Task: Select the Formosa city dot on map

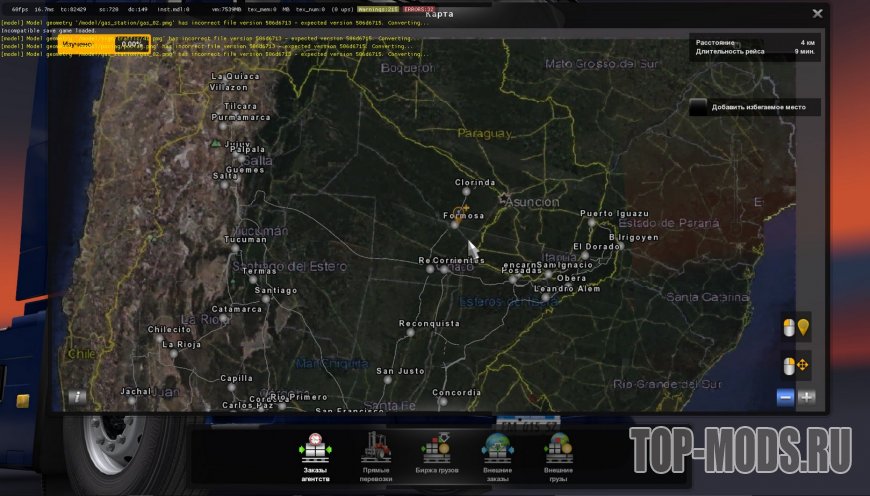Action: click(x=455, y=225)
